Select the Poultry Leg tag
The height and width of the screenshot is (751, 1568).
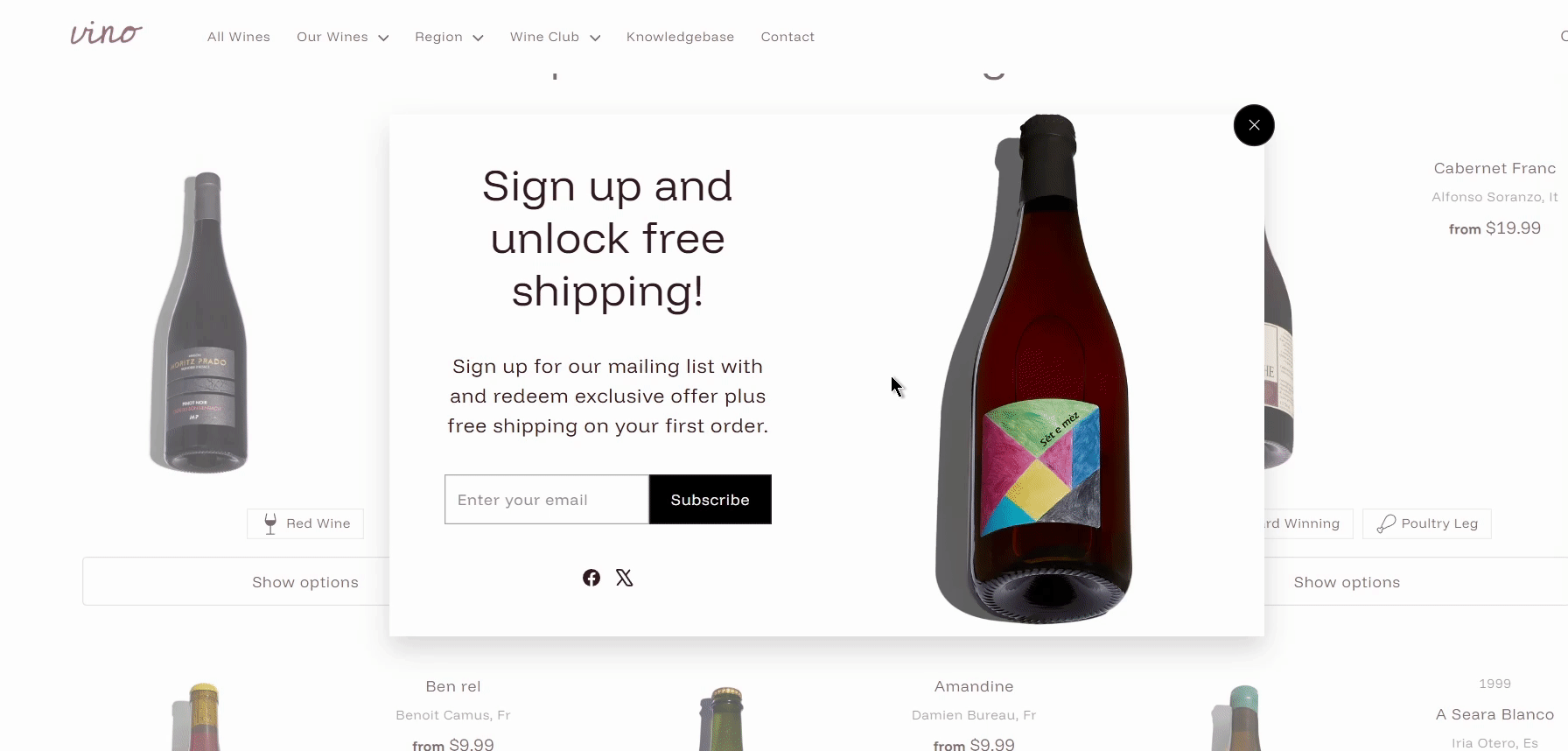pyautogui.click(x=1427, y=523)
